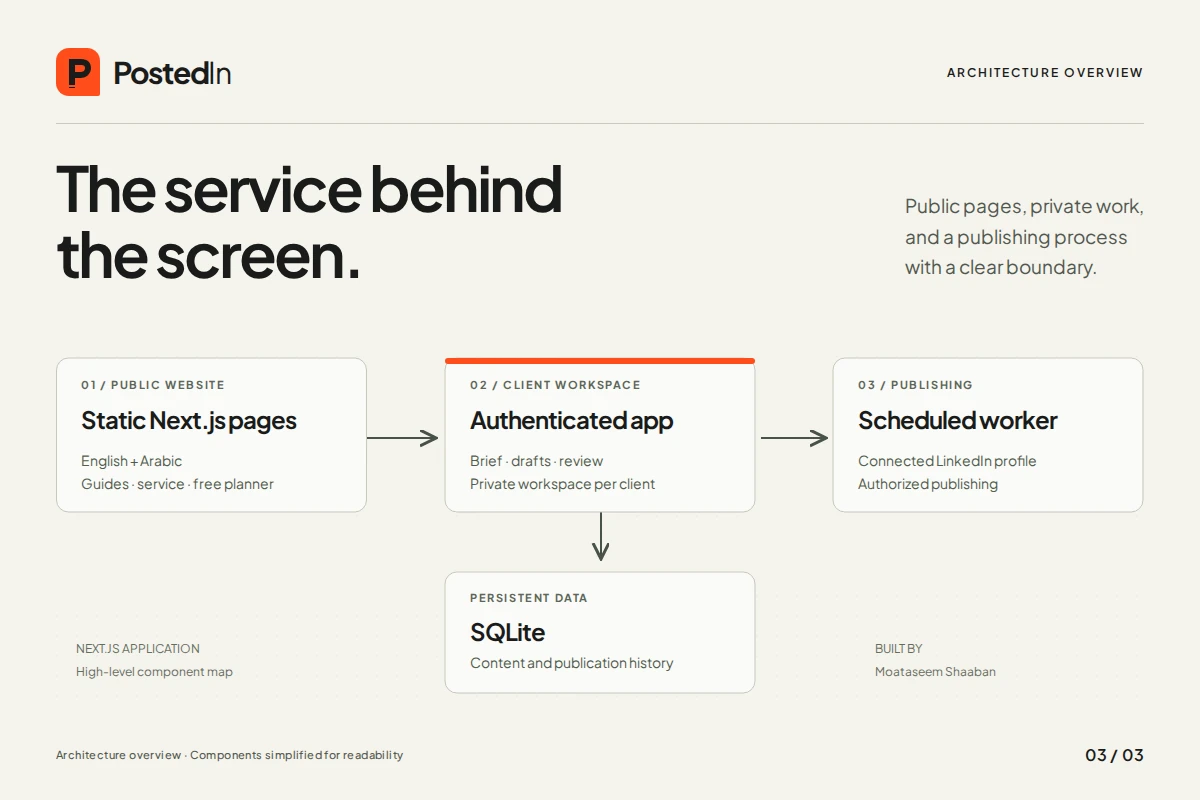Click the "Authorized publishing" line
The image size is (1200, 800).
(928, 484)
